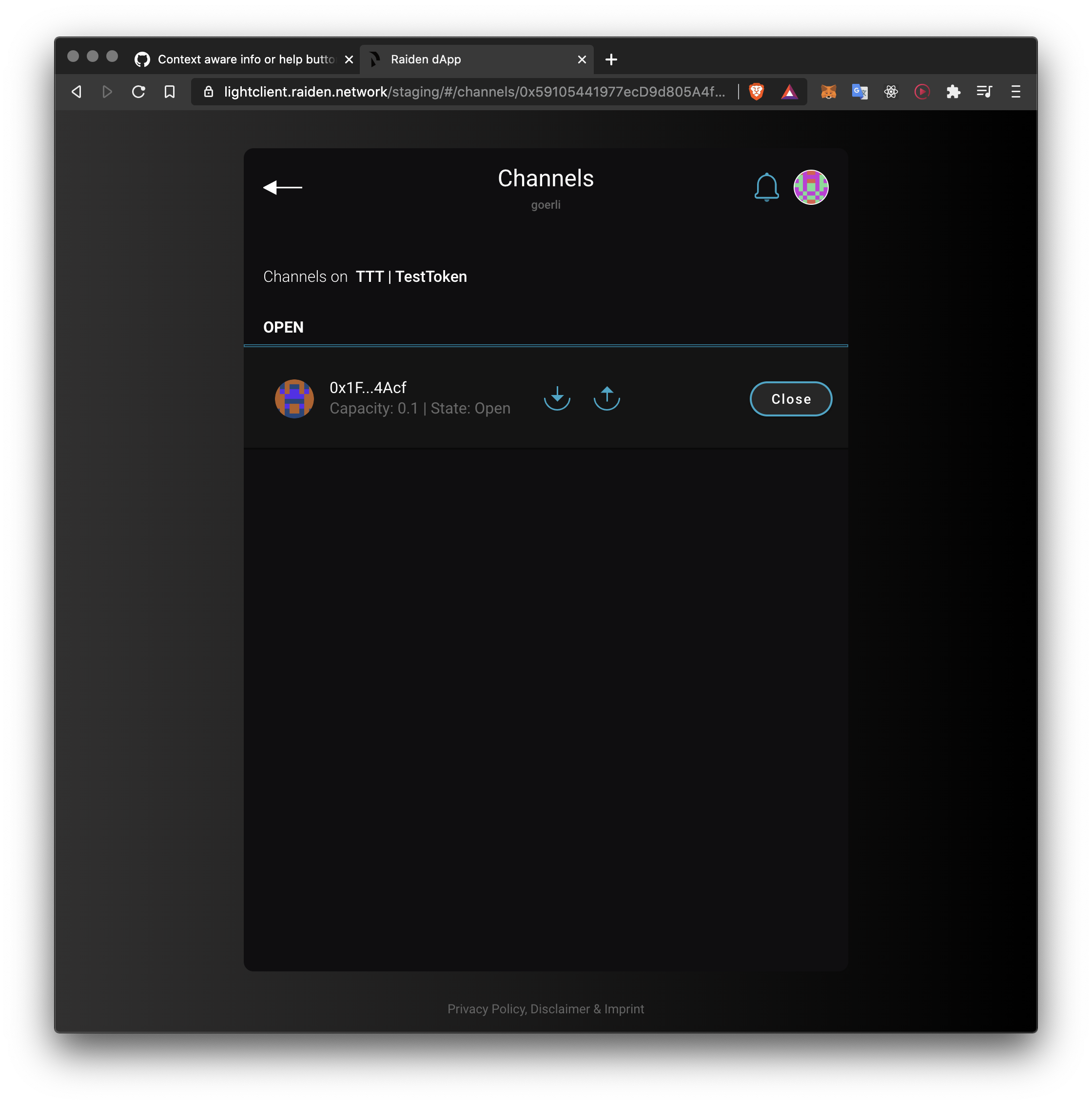The image size is (1092, 1105).
Task: Open the account identicon avatar menu
Action: [811, 187]
